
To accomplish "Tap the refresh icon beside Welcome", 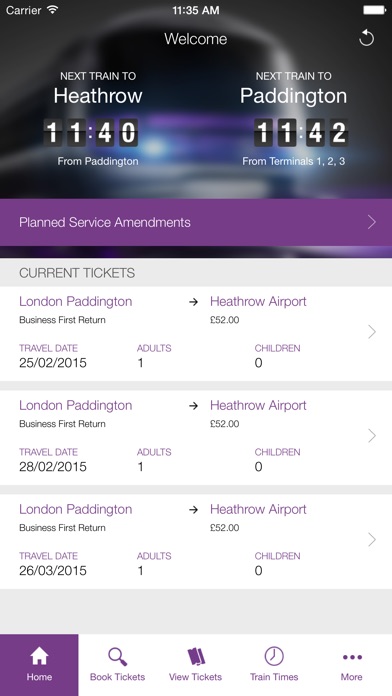I will click(366, 39).
